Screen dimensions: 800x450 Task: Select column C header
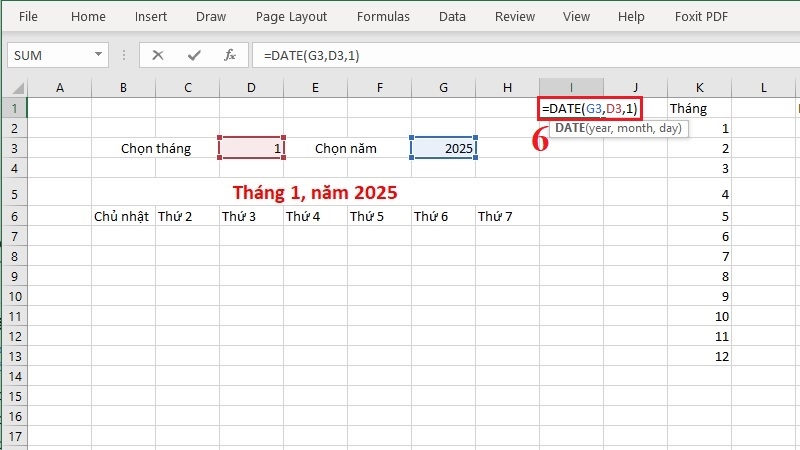188,88
